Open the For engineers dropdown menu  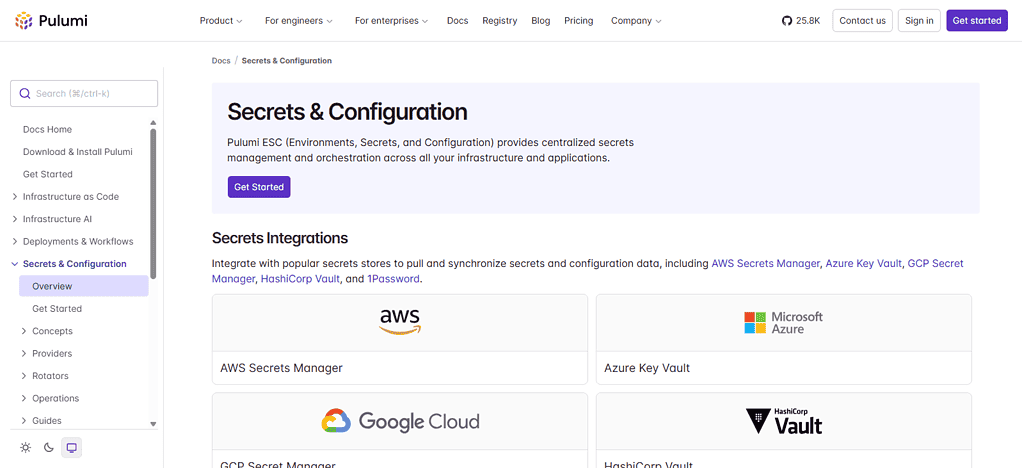(299, 21)
